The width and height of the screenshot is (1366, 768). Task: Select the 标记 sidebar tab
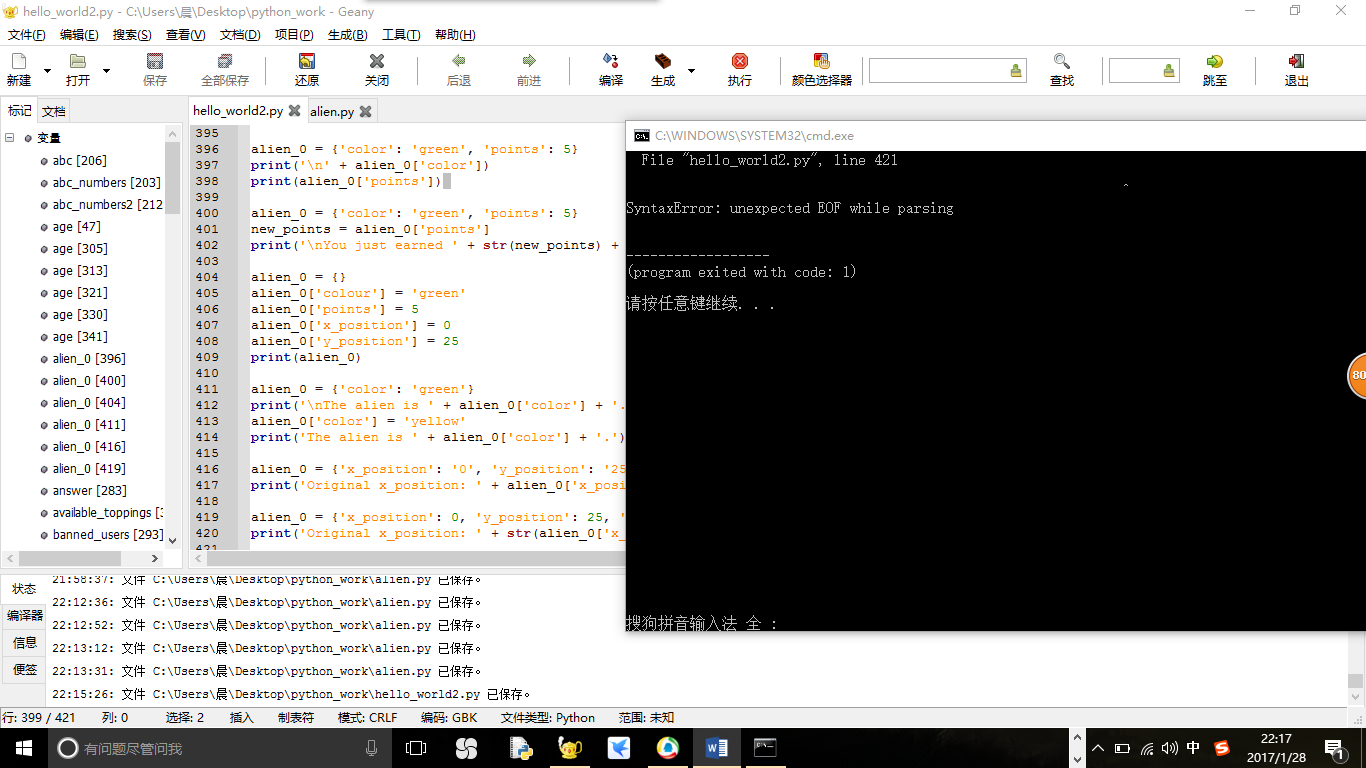tap(20, 111)
